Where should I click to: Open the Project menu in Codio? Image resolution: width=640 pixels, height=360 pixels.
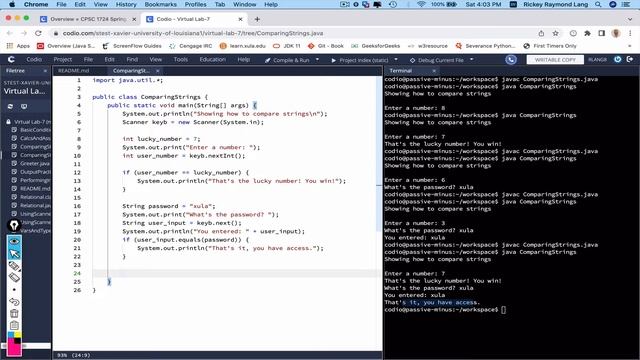(x=62, y=60)
